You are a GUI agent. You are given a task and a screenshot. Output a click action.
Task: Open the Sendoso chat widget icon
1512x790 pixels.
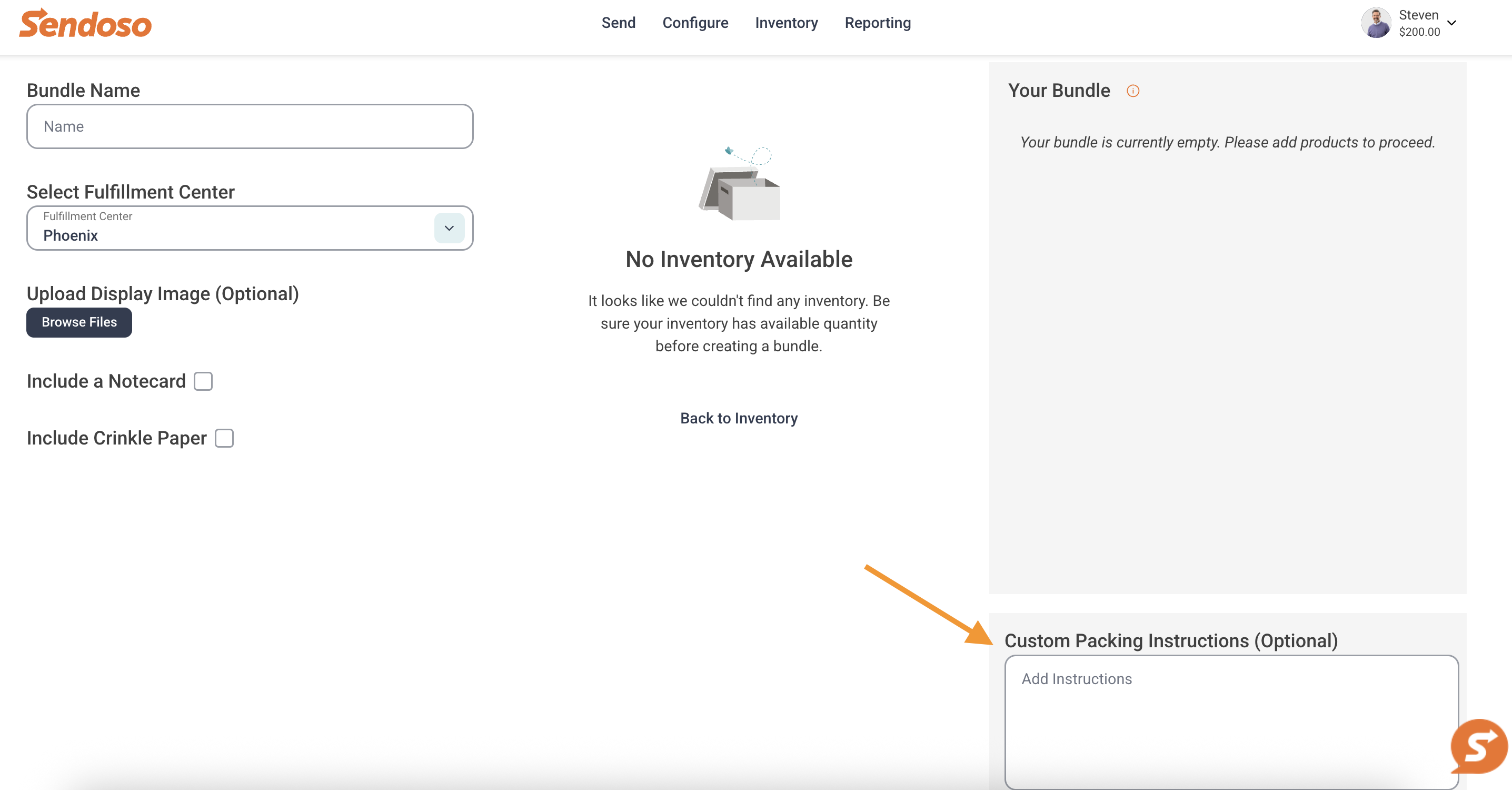(1479, 746)
